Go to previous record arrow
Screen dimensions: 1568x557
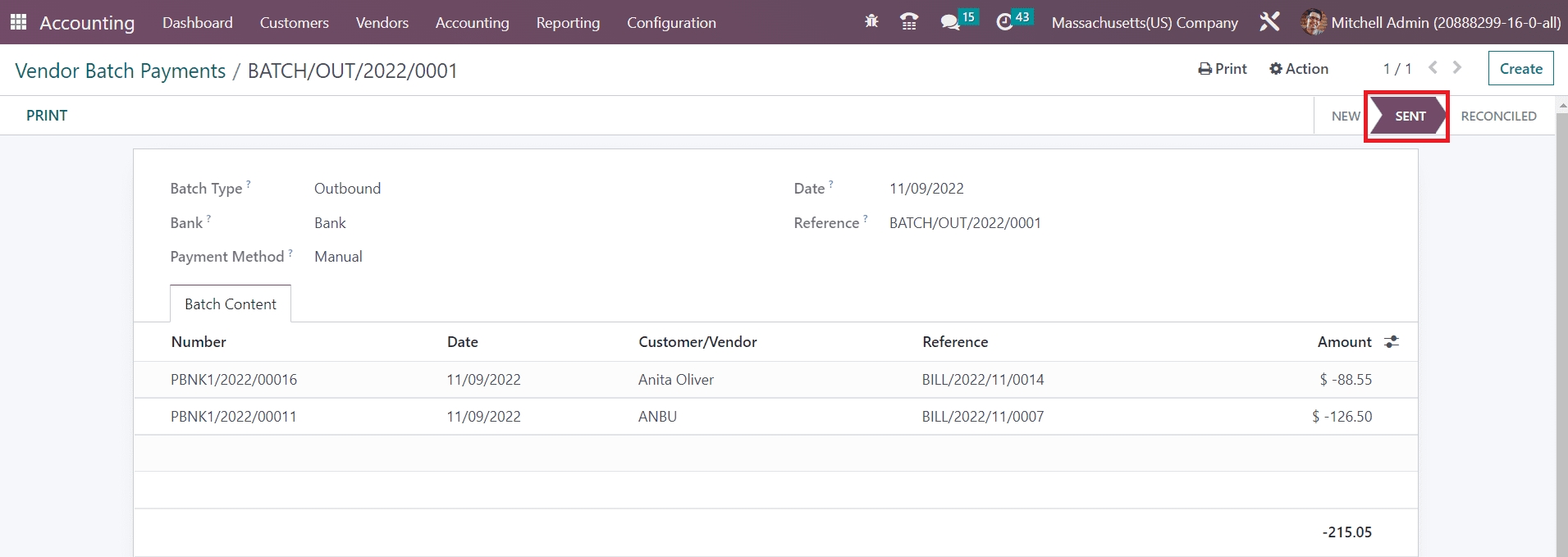coord(1433,68)
